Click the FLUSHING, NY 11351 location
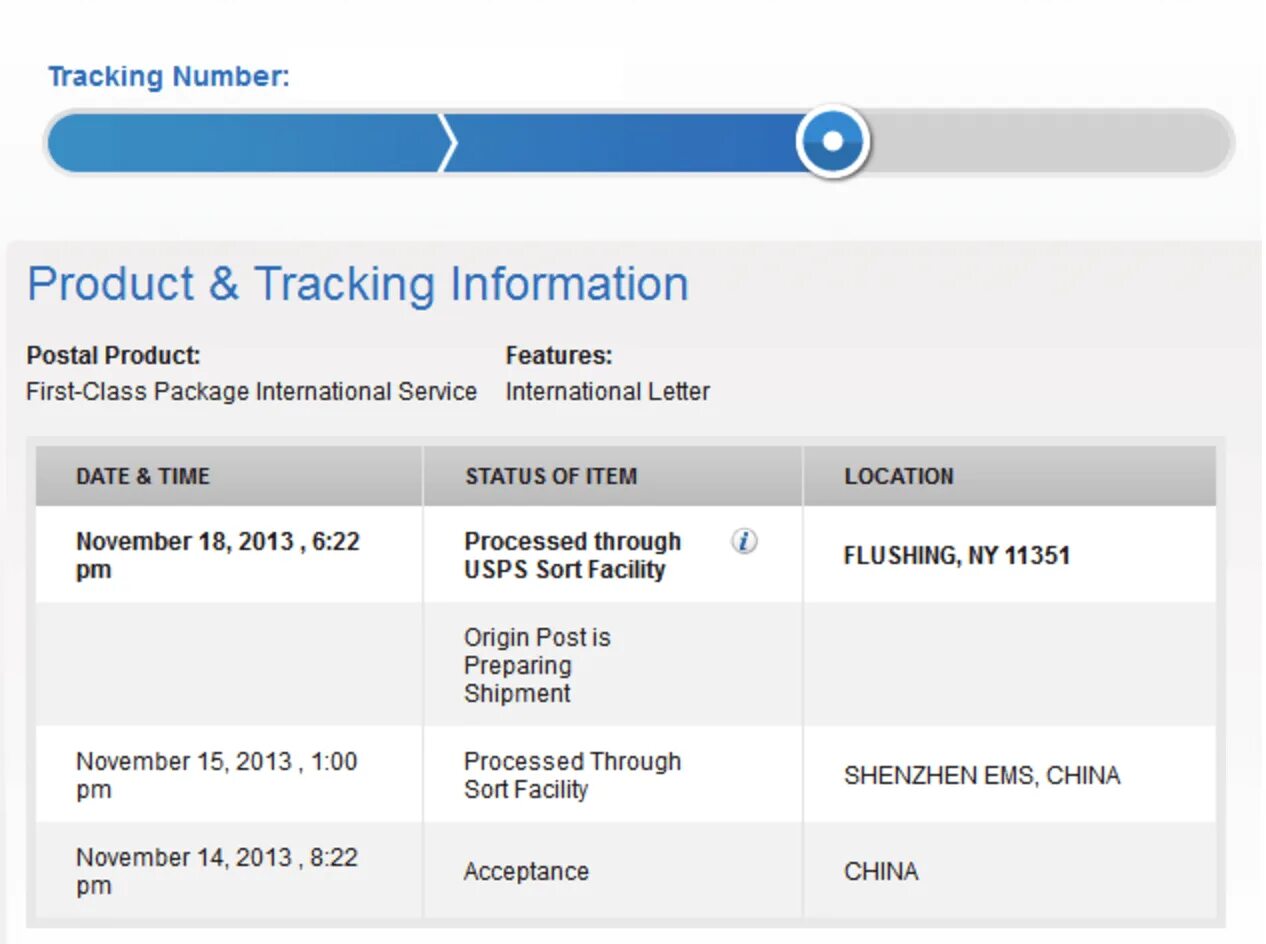The width and height of the screenshot is (1266, 944). point(957,556)
